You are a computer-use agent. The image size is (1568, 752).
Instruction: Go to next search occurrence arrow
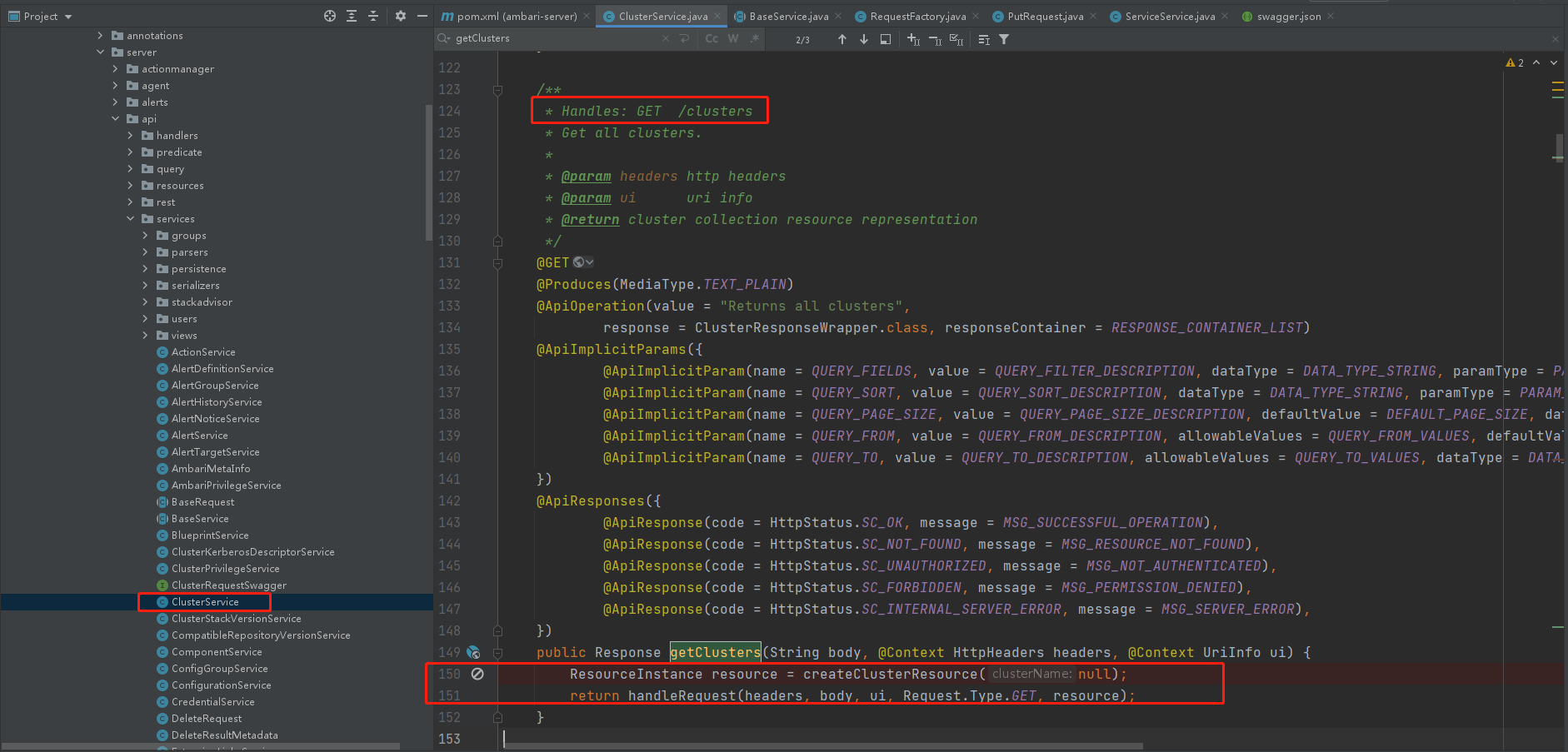864,39
